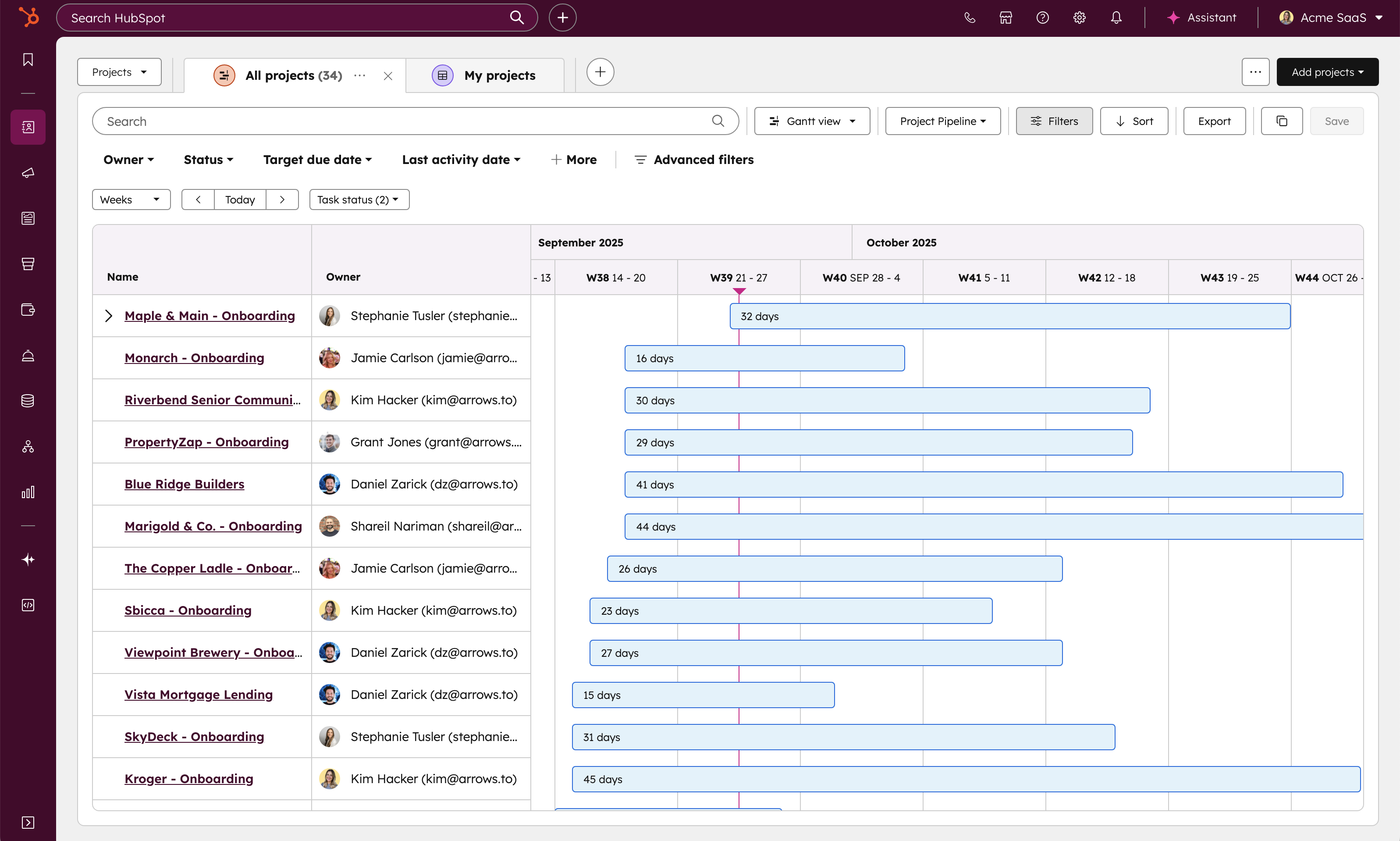Expand the Maple & Main - Onboarding row
This screenshot has height=841, width=1400.
(109, 316)
